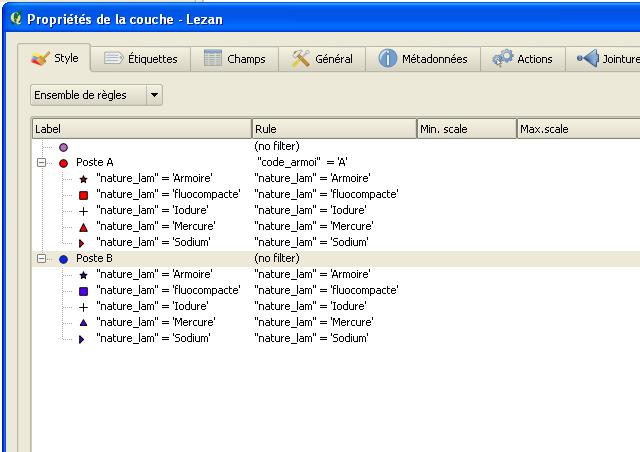The height and width of the screenshot is (452, 640).
Task: Select the Poste B 'Sodium' rule row
Action: (x=153, y=338)
